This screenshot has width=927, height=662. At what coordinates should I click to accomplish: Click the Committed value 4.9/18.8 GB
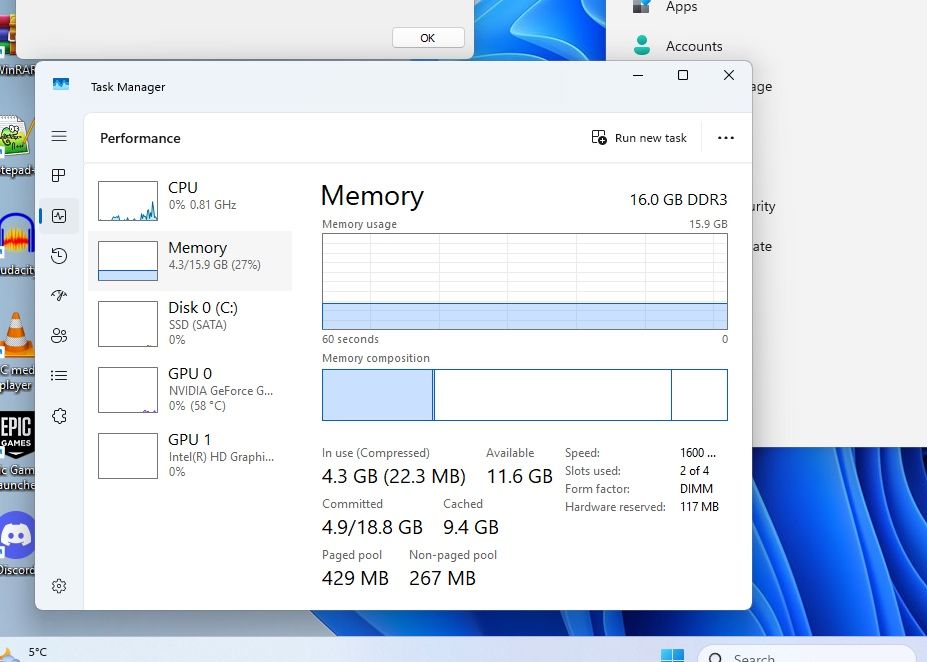[x=372, y=527]
